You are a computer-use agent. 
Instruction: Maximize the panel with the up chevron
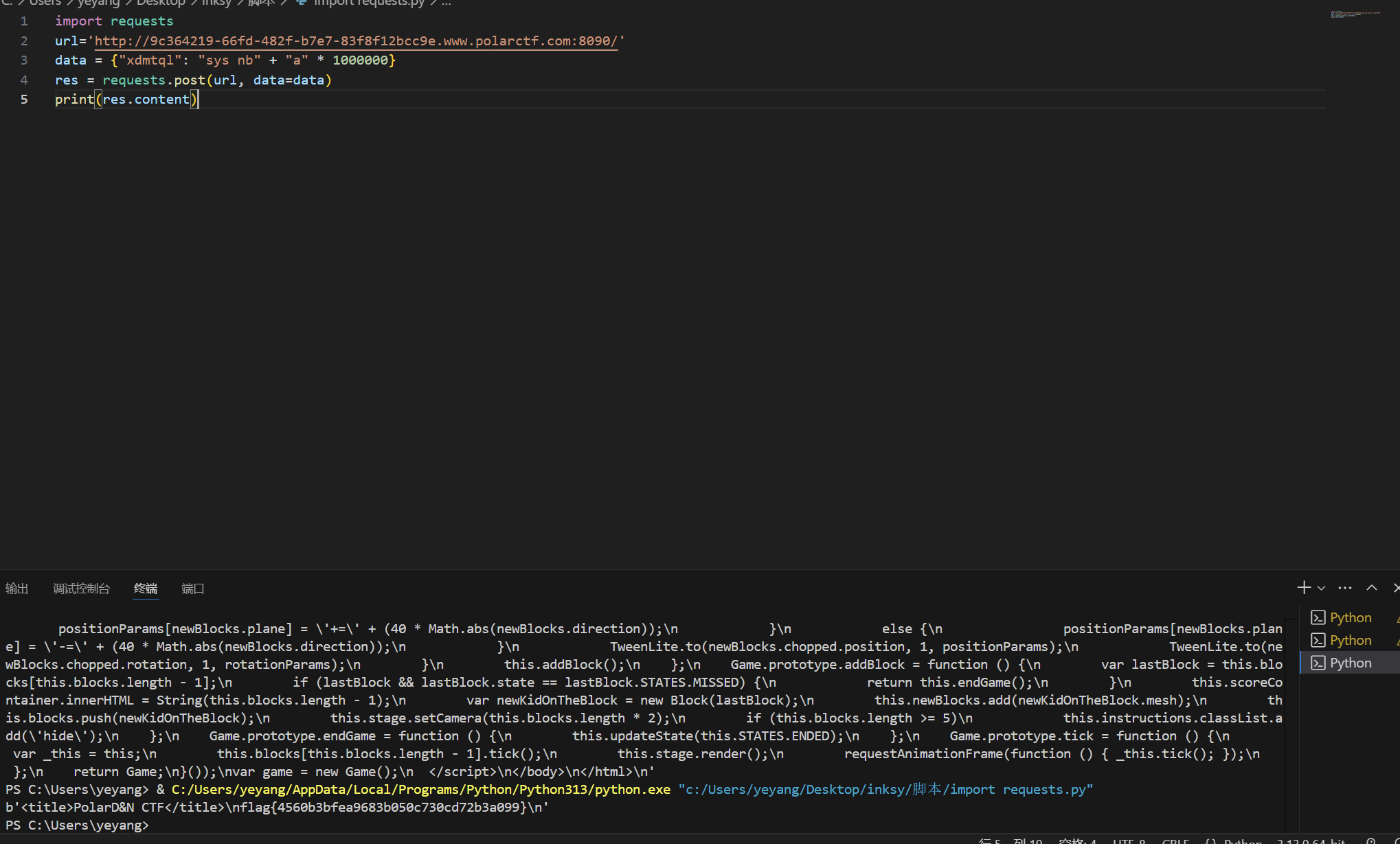pyautogui.click(x=1372, y=588)
